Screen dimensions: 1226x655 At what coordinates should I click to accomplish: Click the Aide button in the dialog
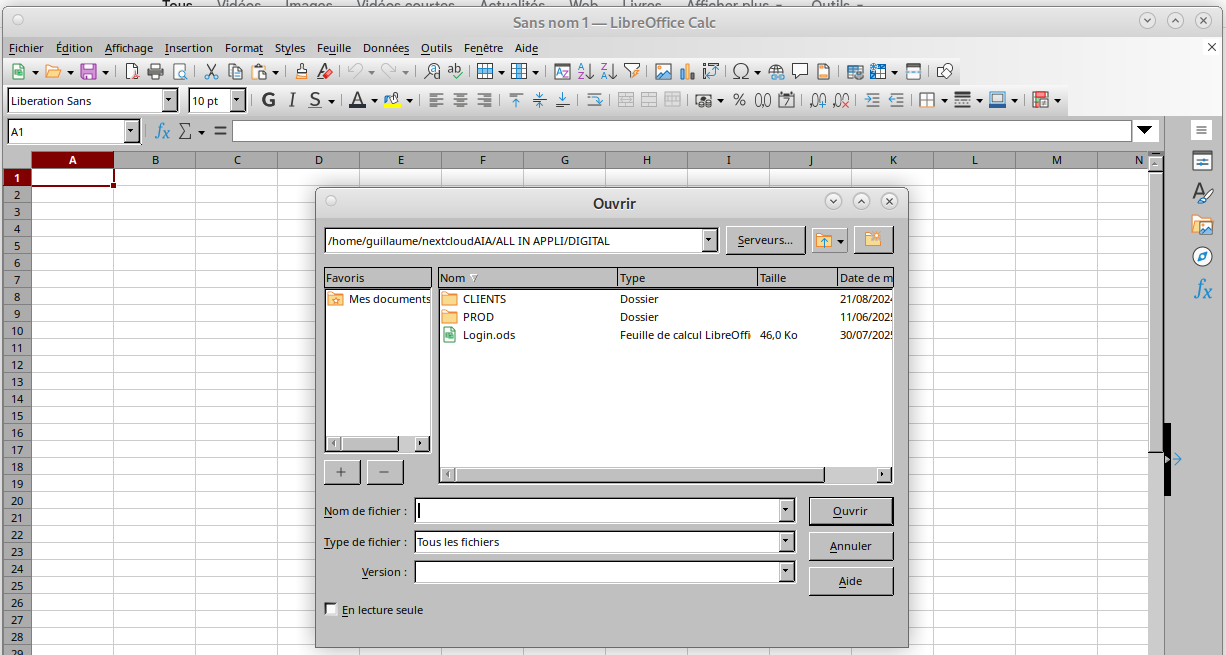point(851,581)
